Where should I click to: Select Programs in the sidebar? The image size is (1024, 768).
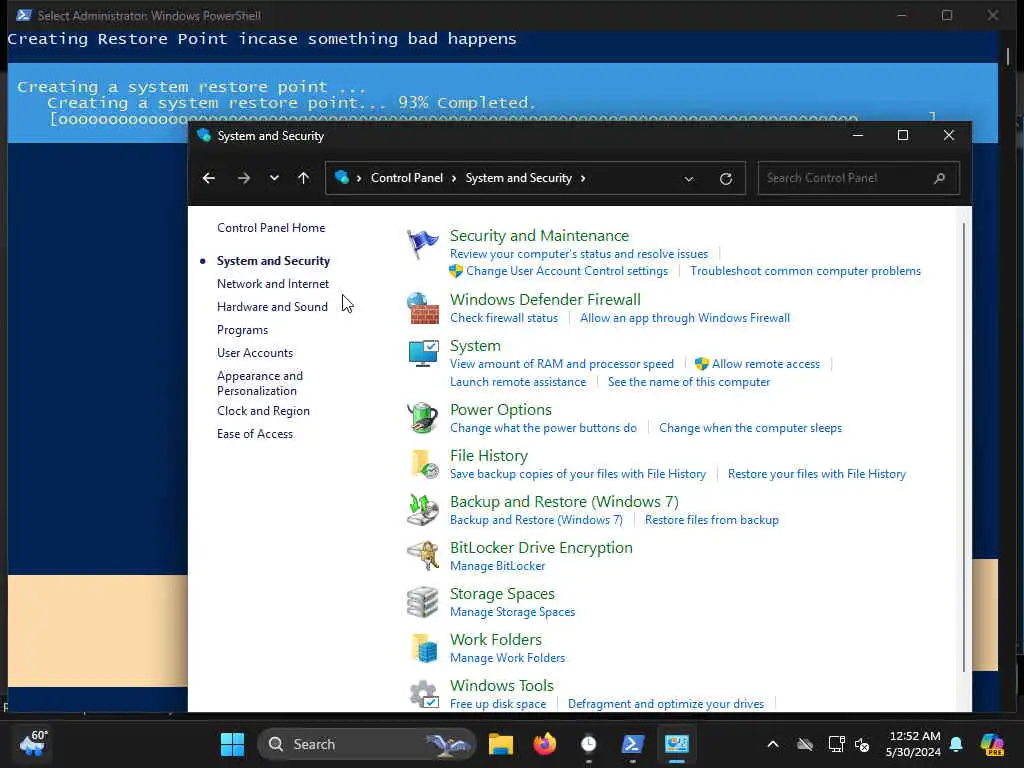pos(242,330)
